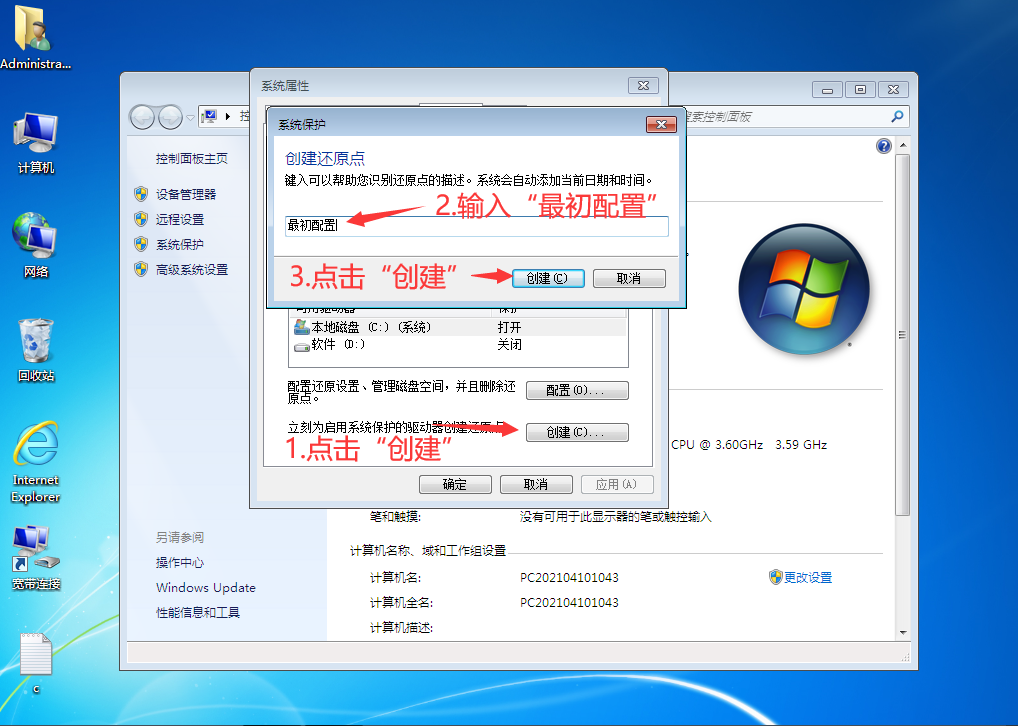The width and height of the screenshot is (1018, 726).
Task: Click computer name PC202104101043 beside 计算机名
Action: tap(569, 577)
